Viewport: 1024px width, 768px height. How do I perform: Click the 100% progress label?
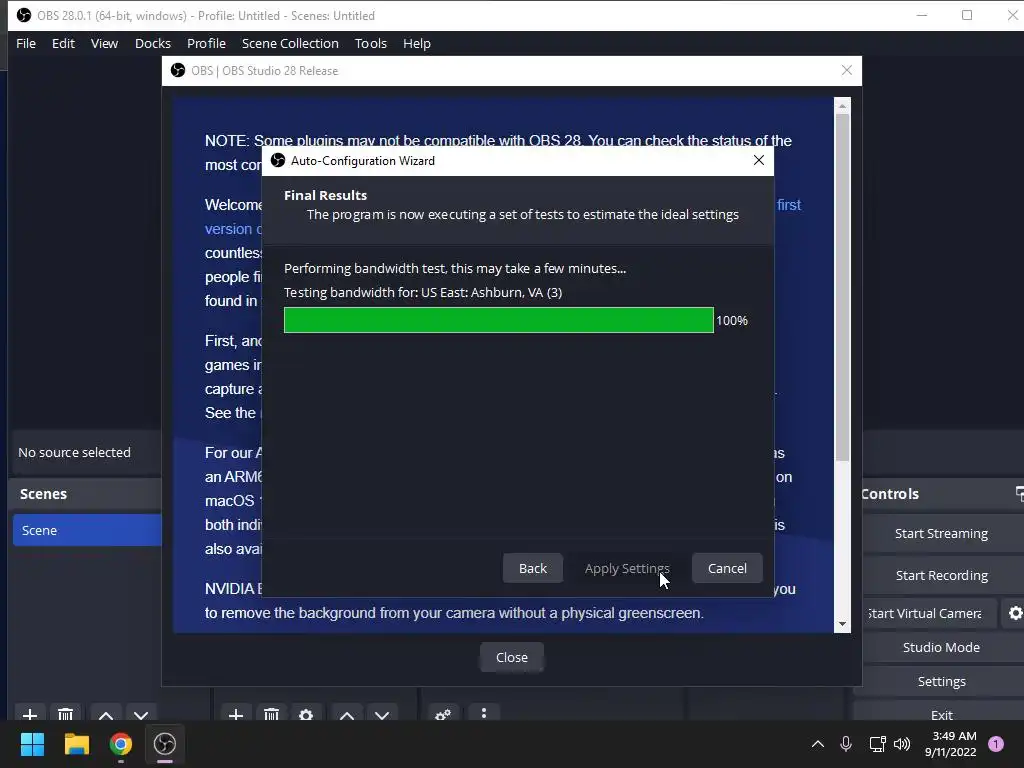[x=732, y=321]
